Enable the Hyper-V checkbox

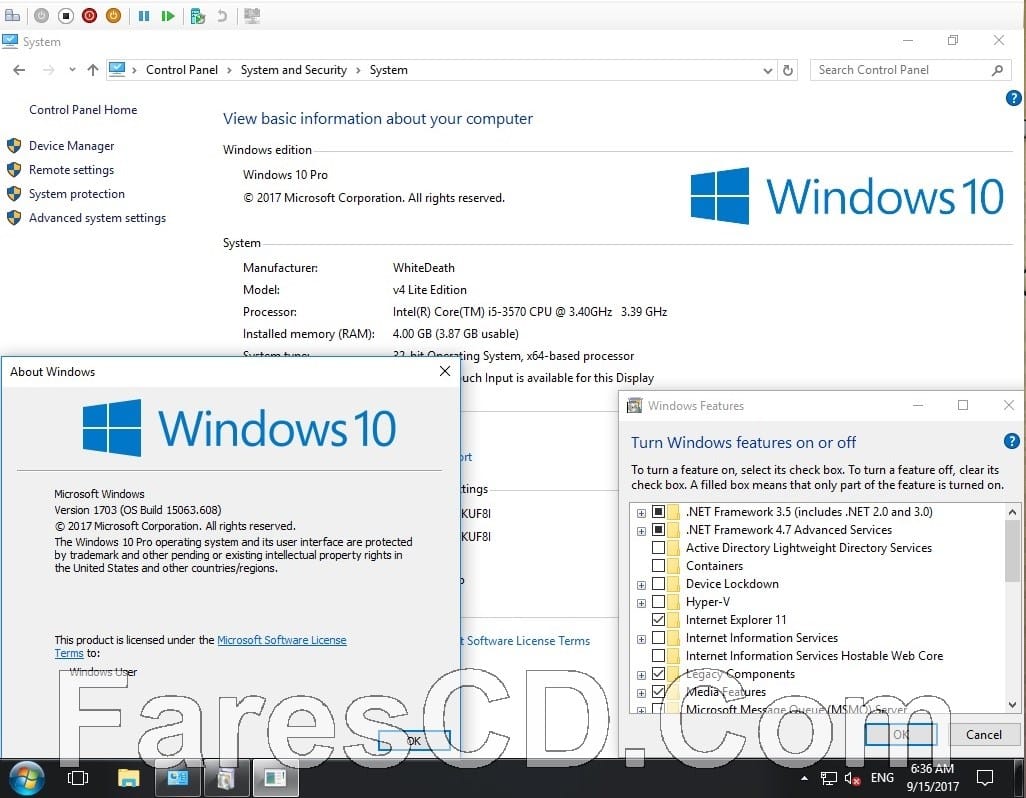click(x=658, y=602)
